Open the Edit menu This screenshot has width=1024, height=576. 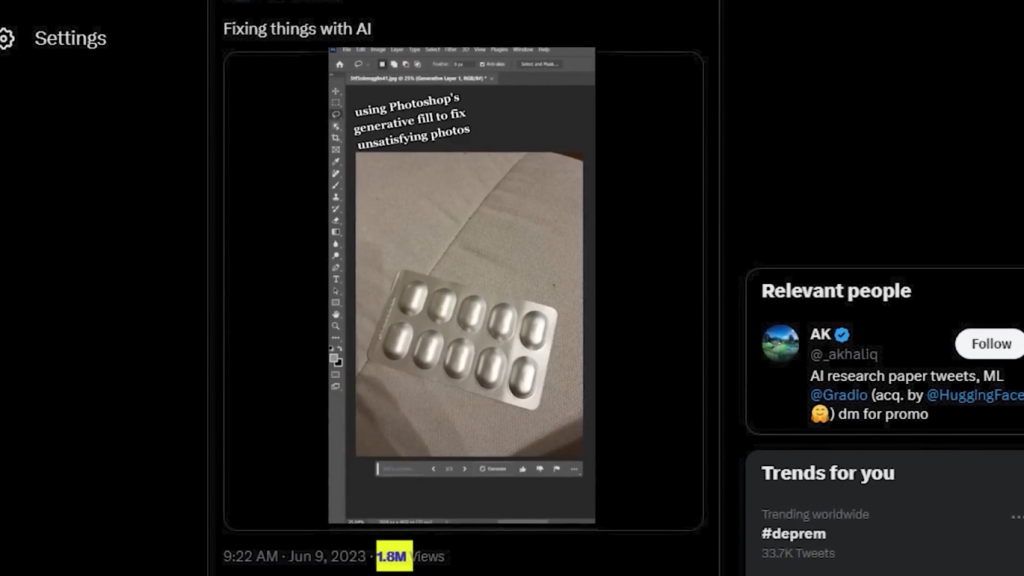coord(360,50)
